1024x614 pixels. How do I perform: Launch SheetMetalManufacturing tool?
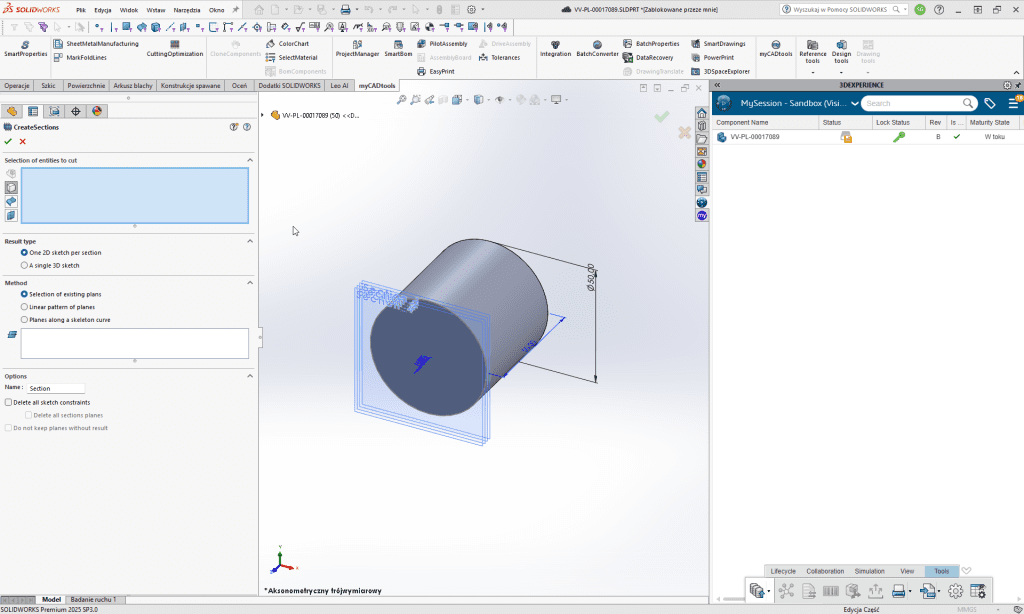[x=96, y=44]
